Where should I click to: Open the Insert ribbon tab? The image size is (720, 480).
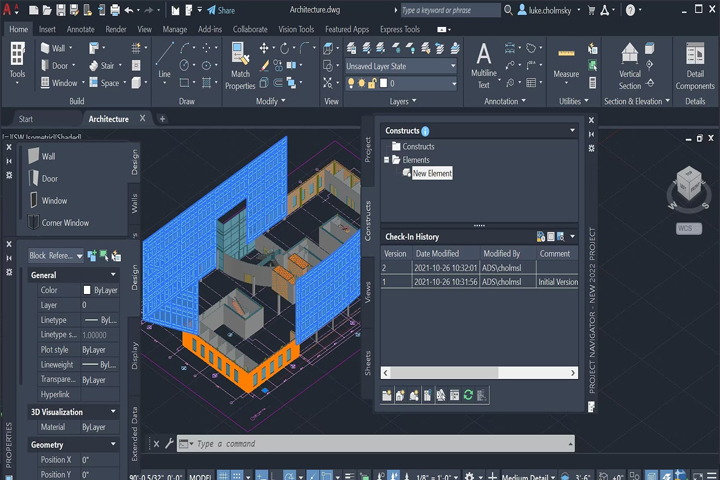(x=47, y=29)
